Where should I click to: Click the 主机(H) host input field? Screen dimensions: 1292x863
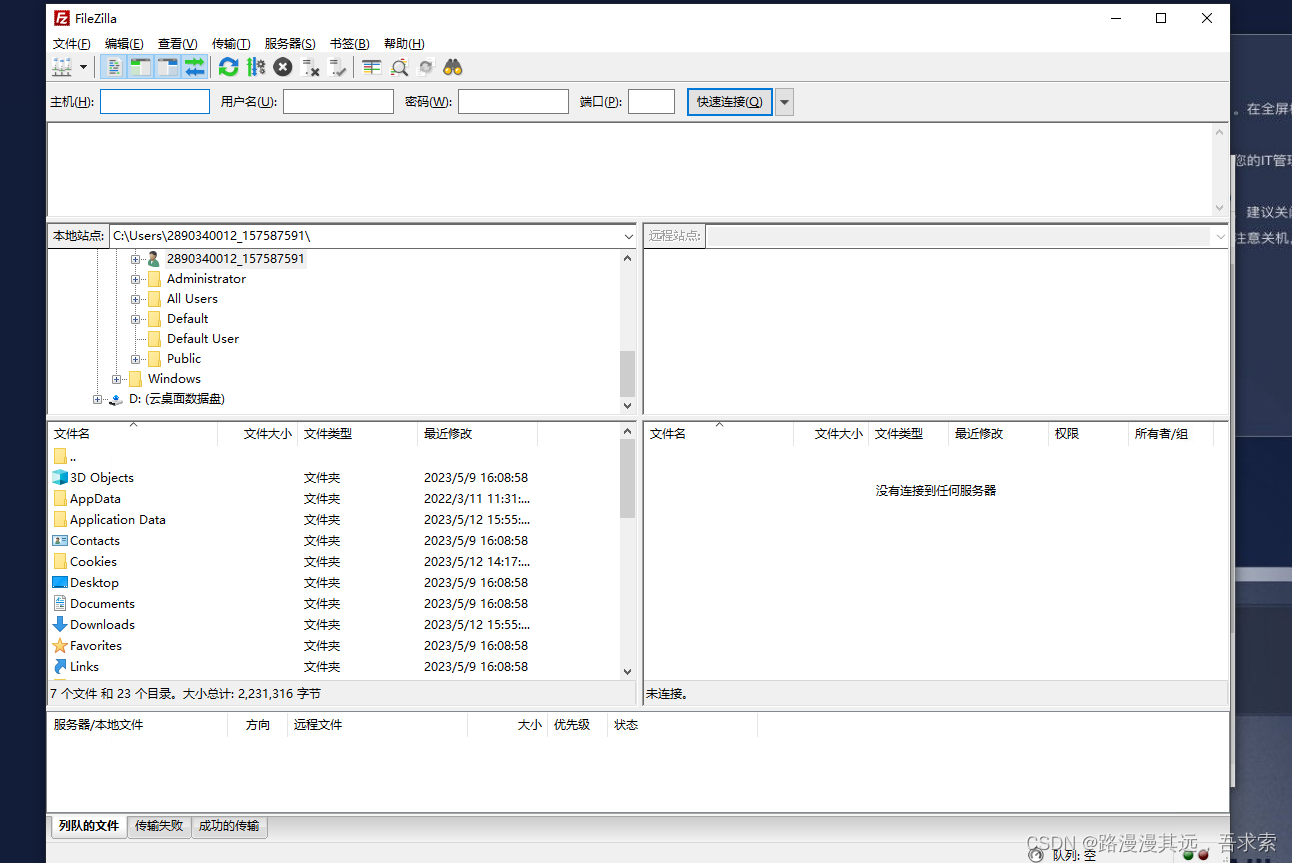point(155,102)
